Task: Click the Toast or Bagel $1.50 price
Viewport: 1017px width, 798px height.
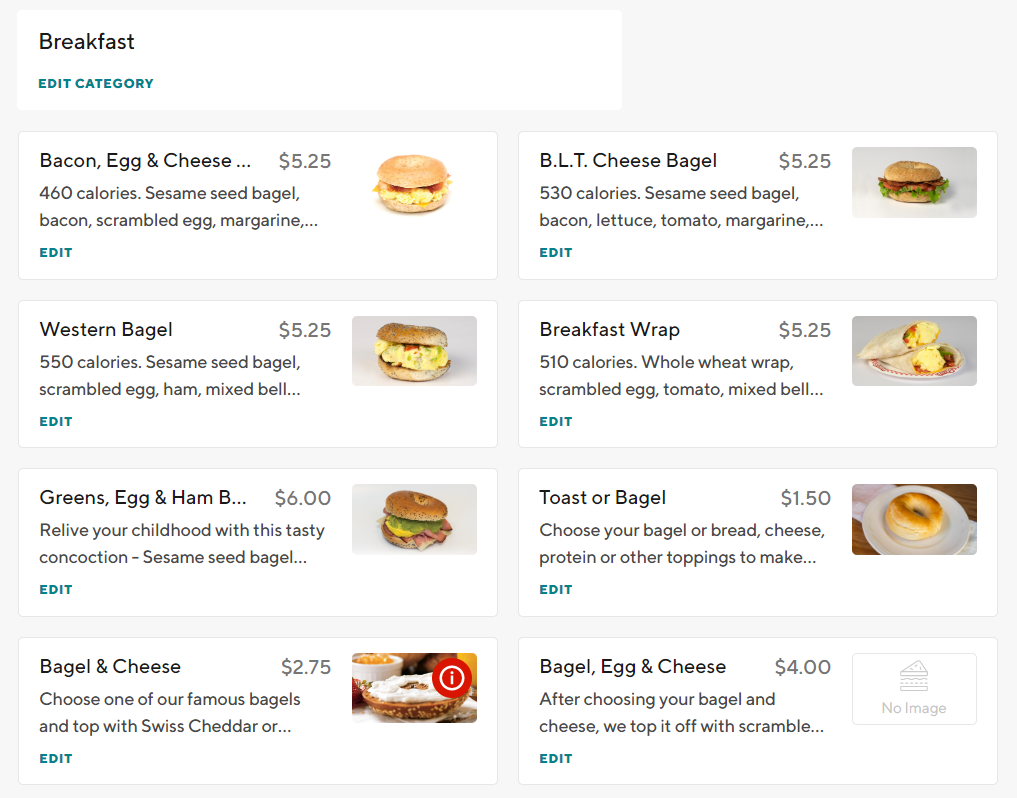Action: (805, 498)
